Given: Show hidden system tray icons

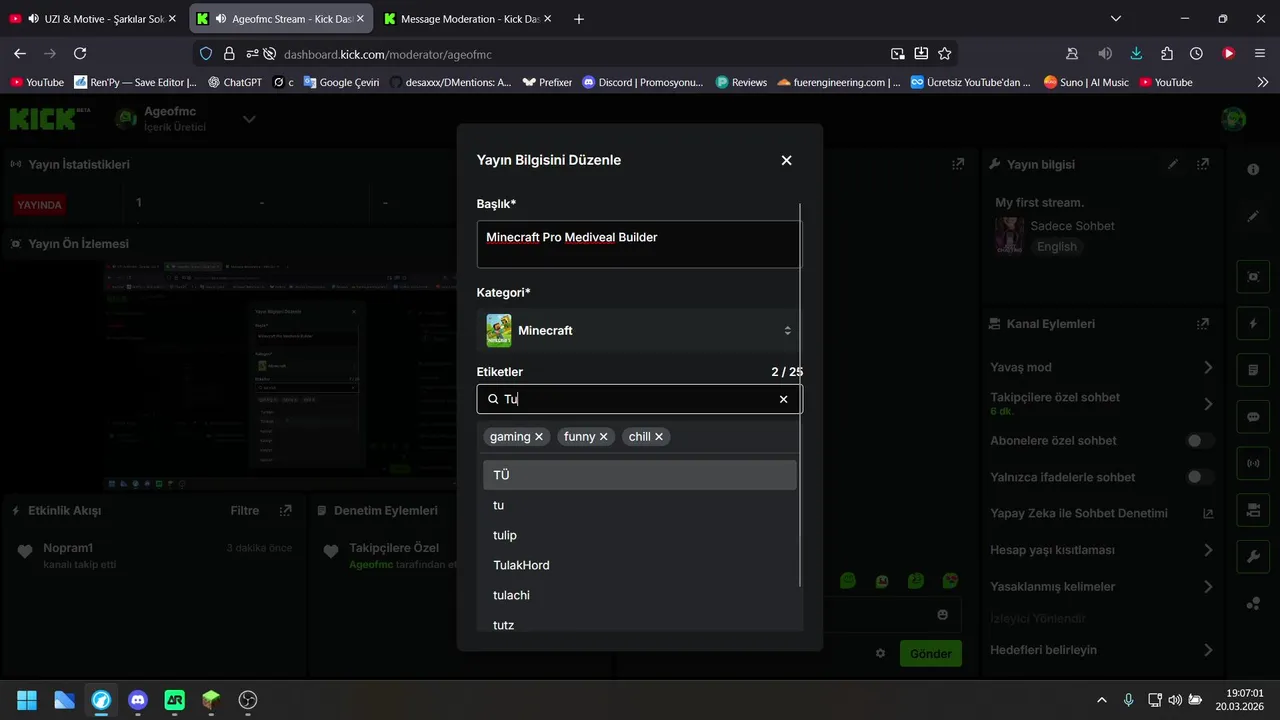Looking at the screenshot, I should (x=1102, y=700).
